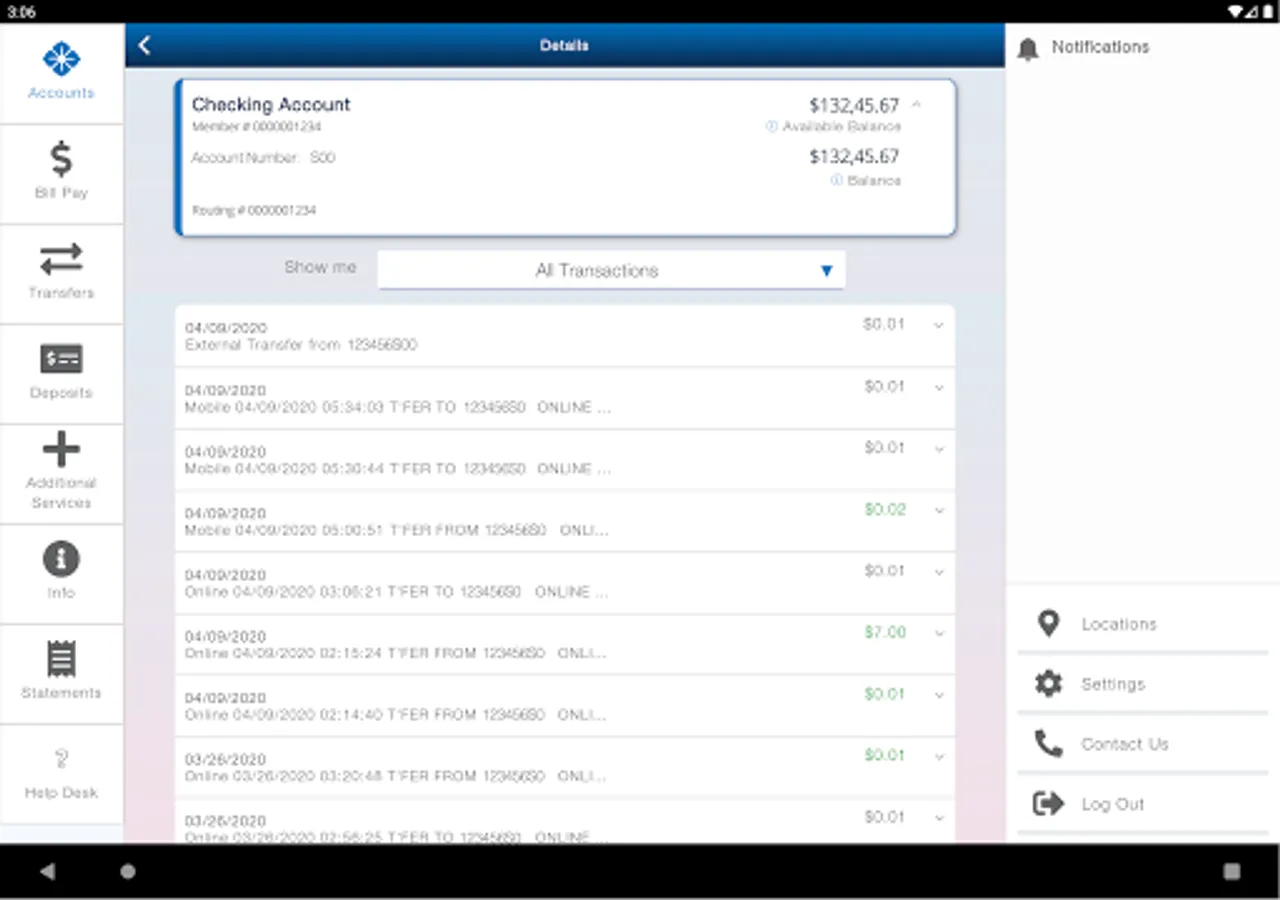
Task: Open Bill Pay dollar icon
Action: (x=61, y=159)
